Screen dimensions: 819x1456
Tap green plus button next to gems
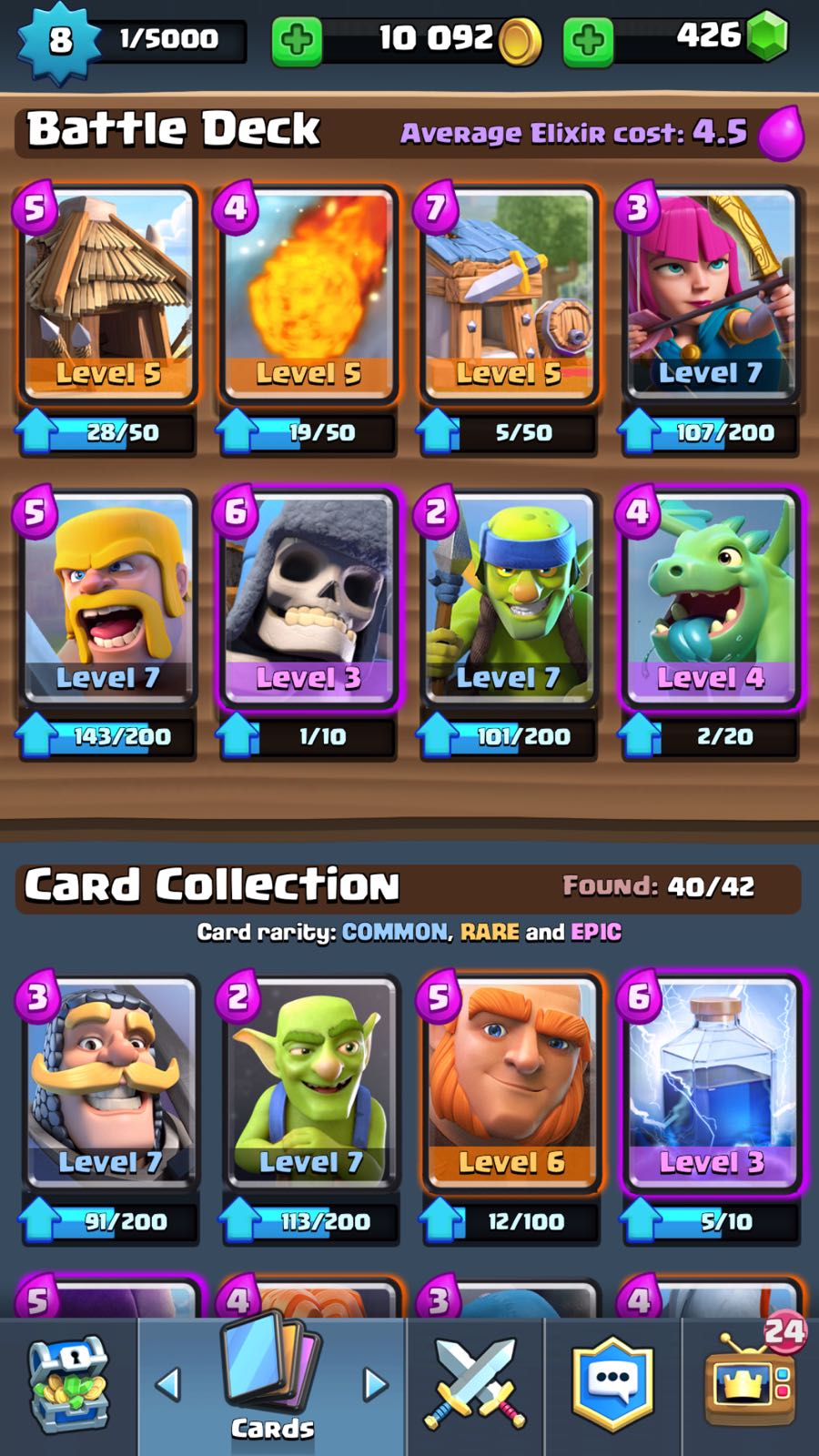point(588,41)
